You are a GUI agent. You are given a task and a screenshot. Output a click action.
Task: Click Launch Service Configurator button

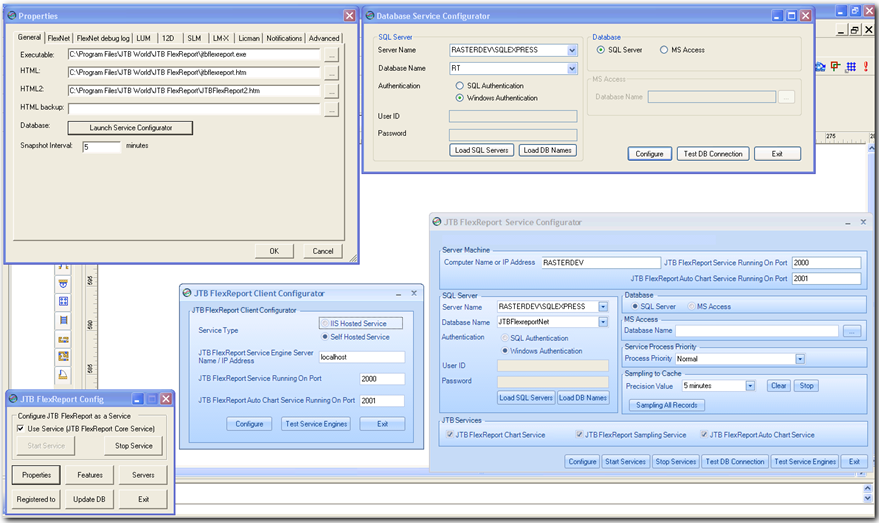[x=130, y=128]
